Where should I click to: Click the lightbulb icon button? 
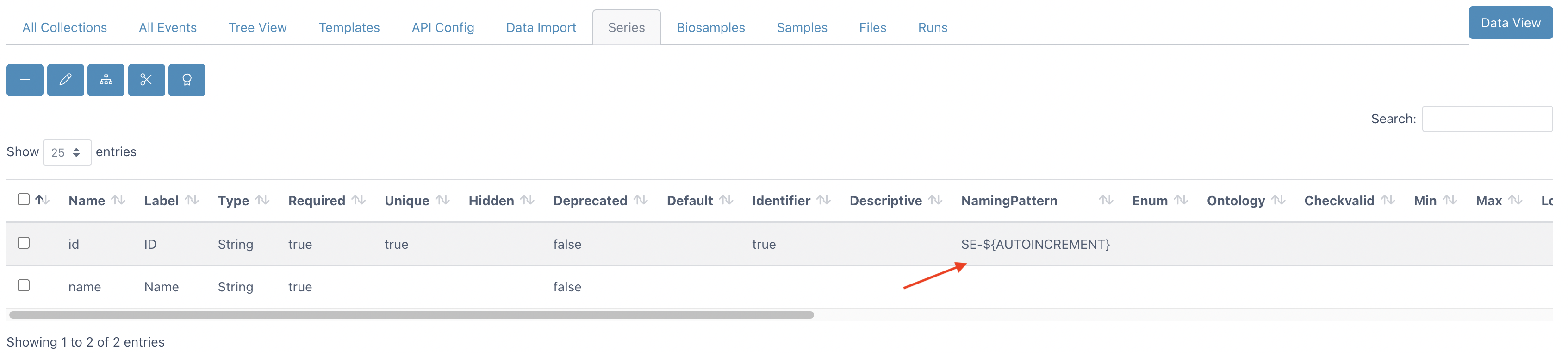click(x=187, y=80)
